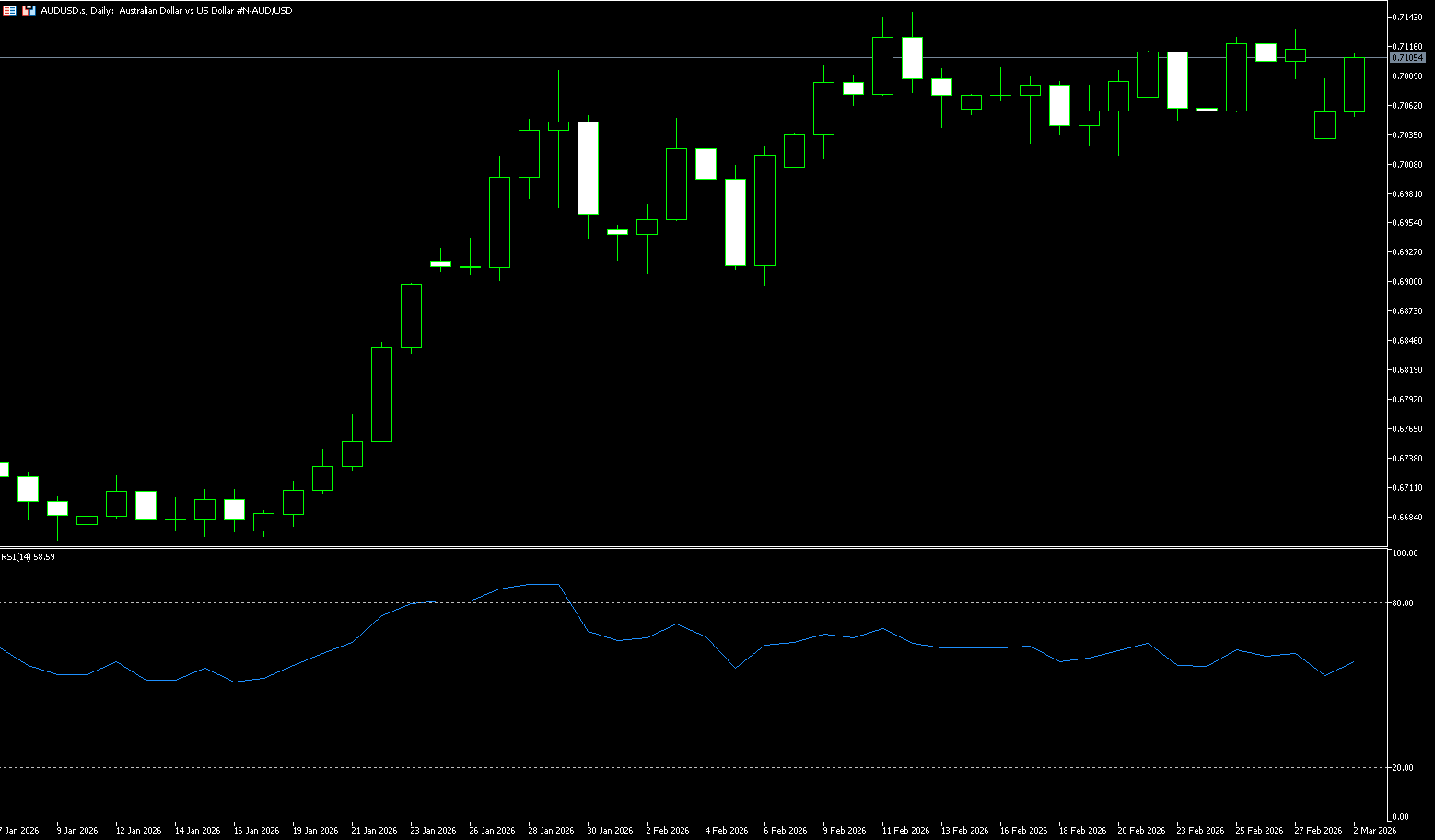Screen dimensions: 1435x840
Task: Click the red table grid icon
Action: [9, 10]
